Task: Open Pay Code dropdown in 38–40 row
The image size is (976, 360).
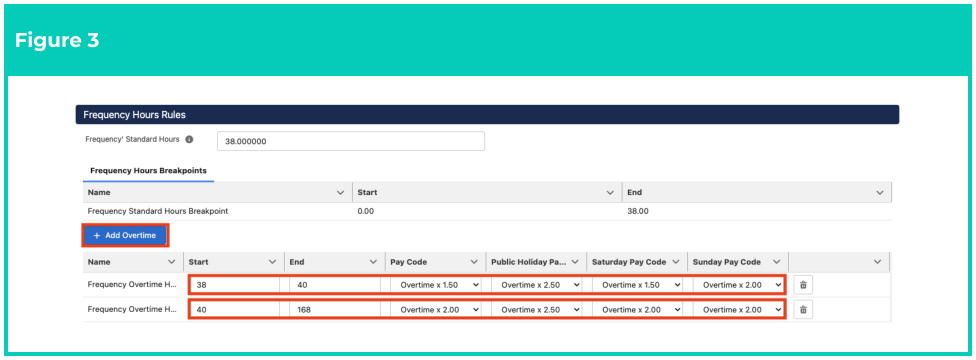Action: (x=436, y=285)
